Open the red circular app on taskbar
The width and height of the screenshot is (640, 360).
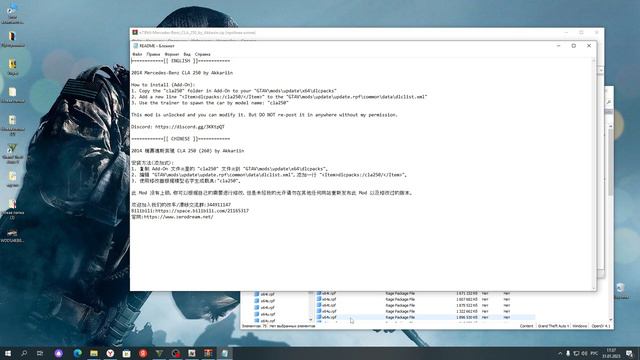tap(143, 353)
